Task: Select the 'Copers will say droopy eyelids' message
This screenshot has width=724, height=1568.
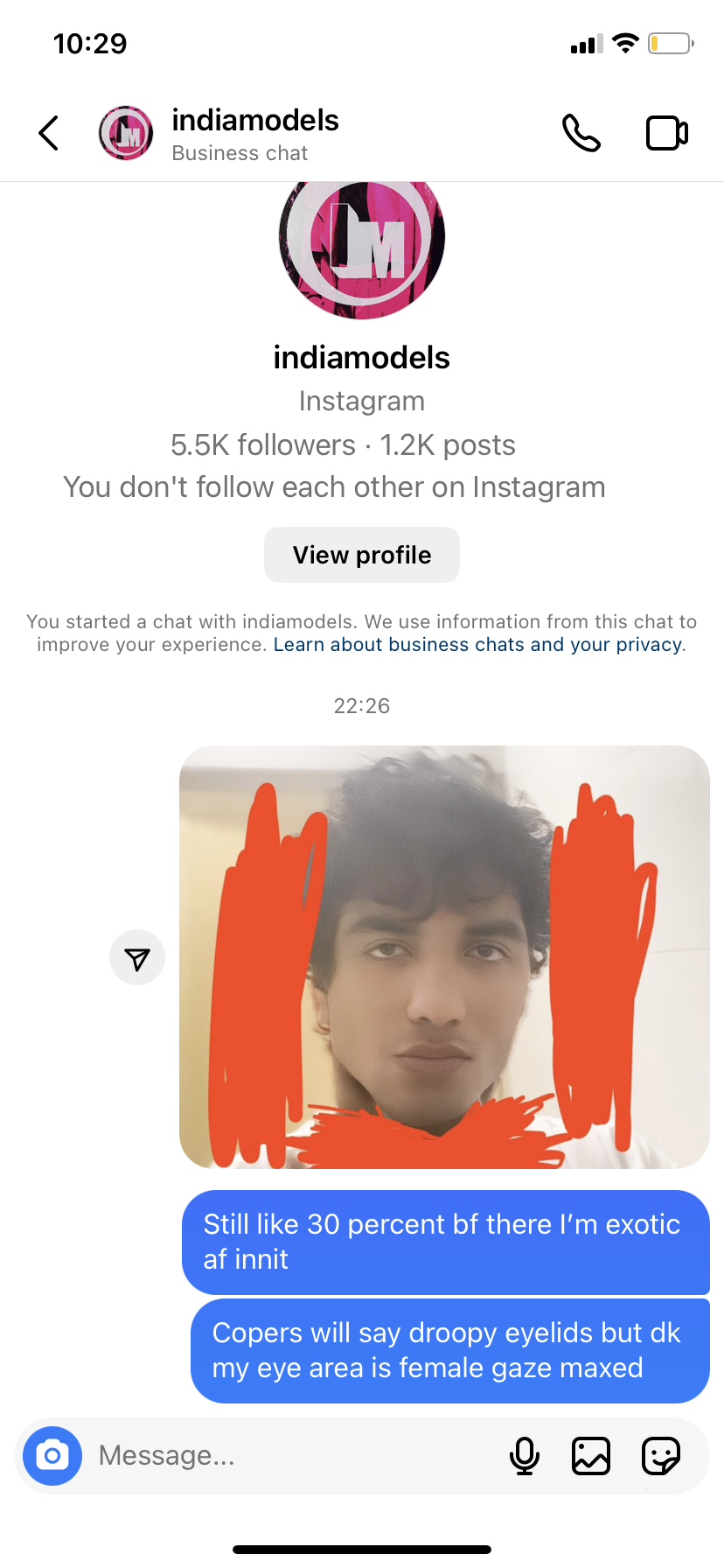Action: tap(450, 1350)
